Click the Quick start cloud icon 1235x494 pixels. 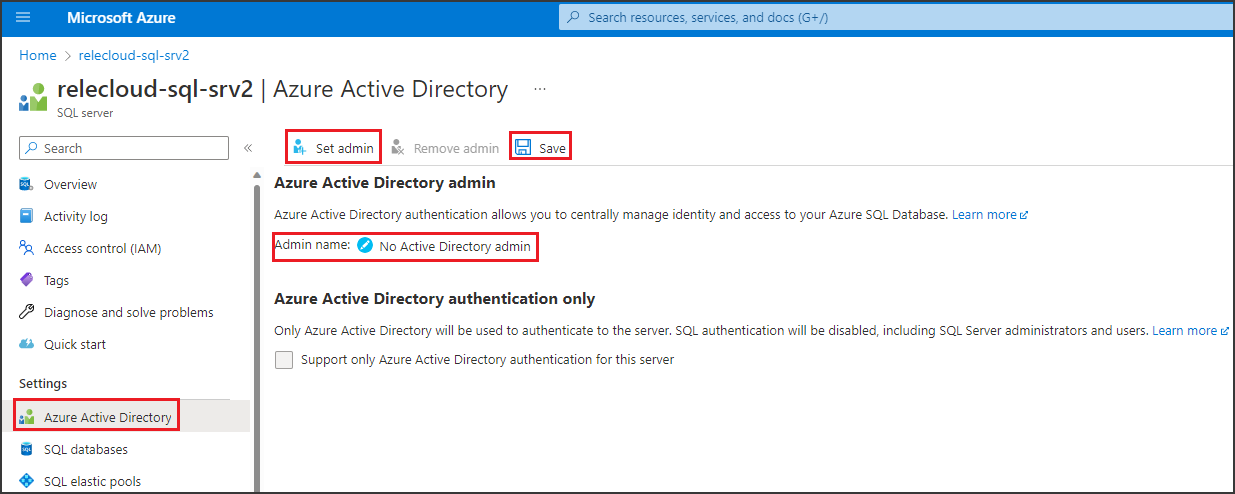pyautogui.click(x=27, y=344)
